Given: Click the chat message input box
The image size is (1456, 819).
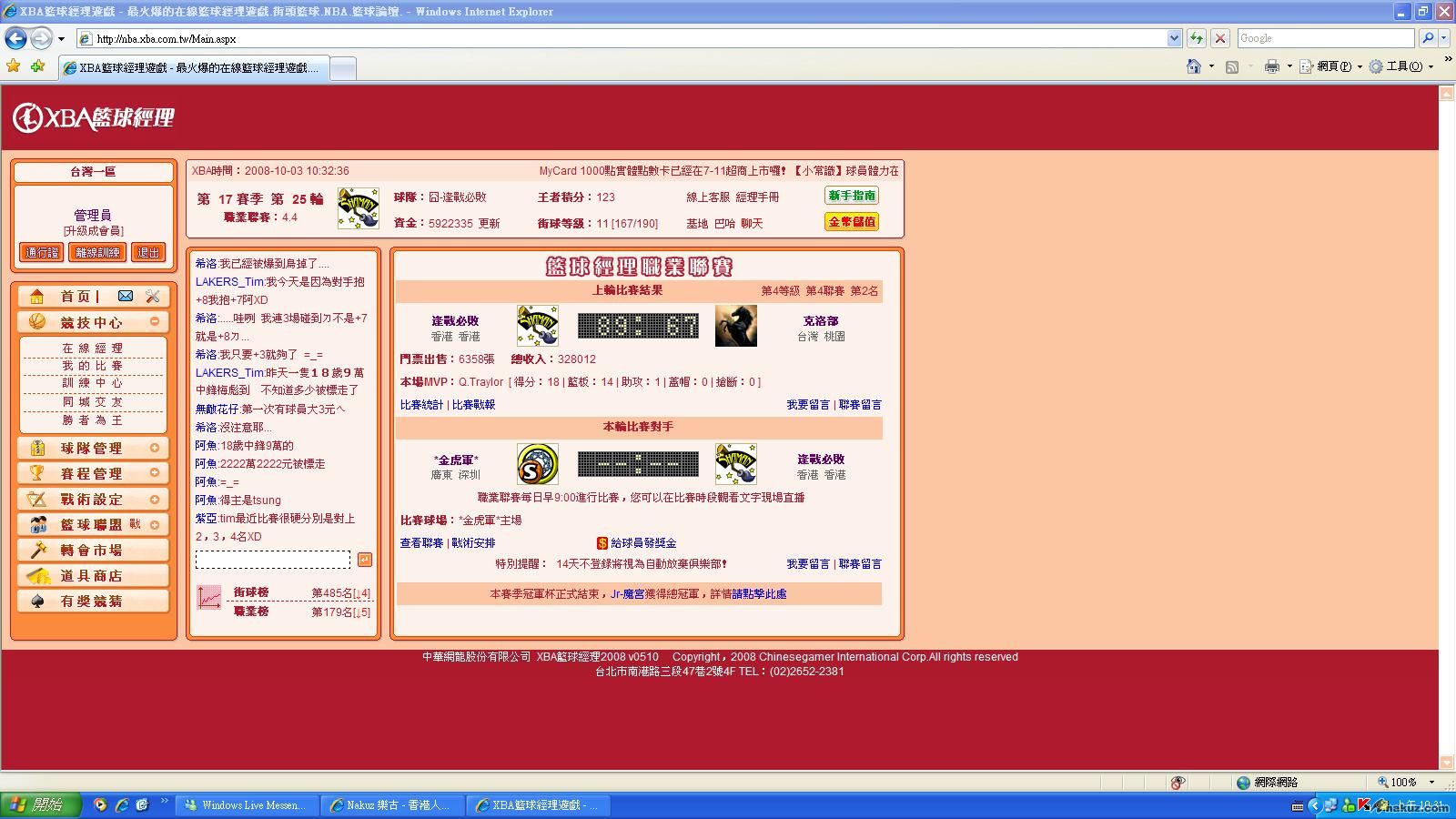Looking at the screenshot, I should [x=272, y=560].
